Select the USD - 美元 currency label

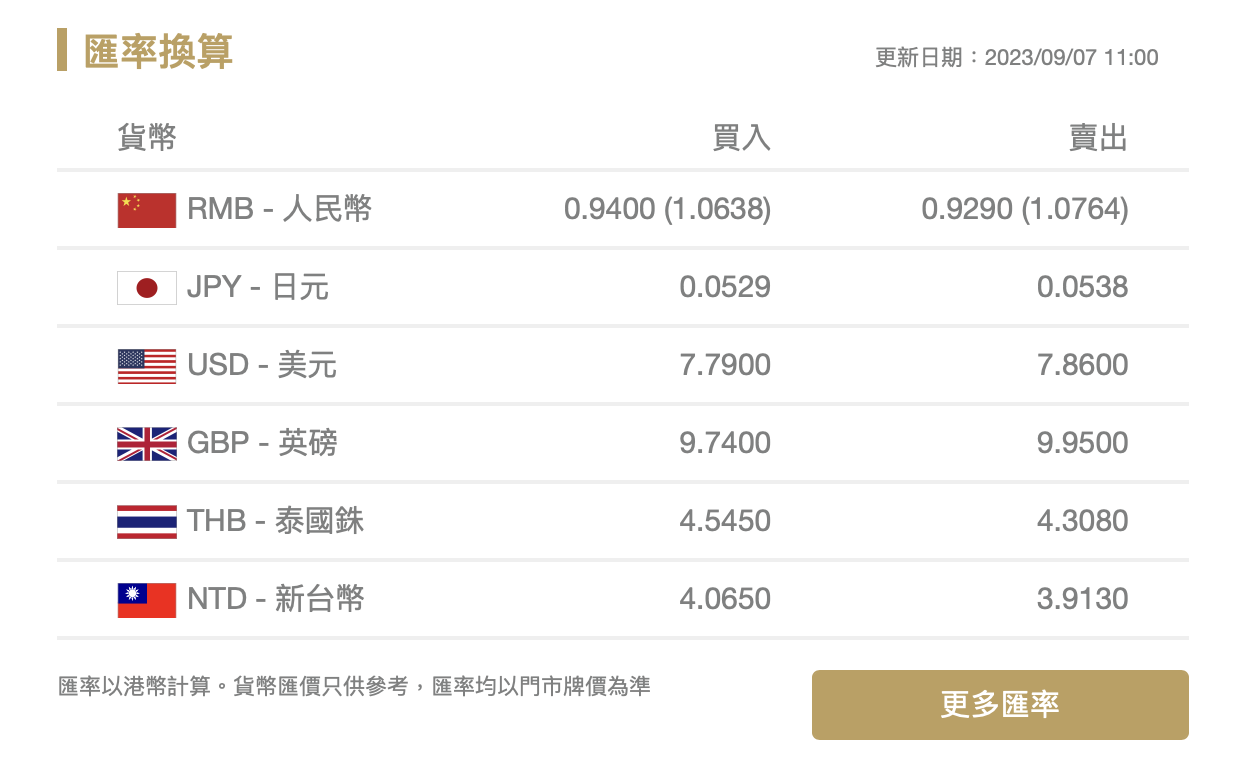coord(262,365)
